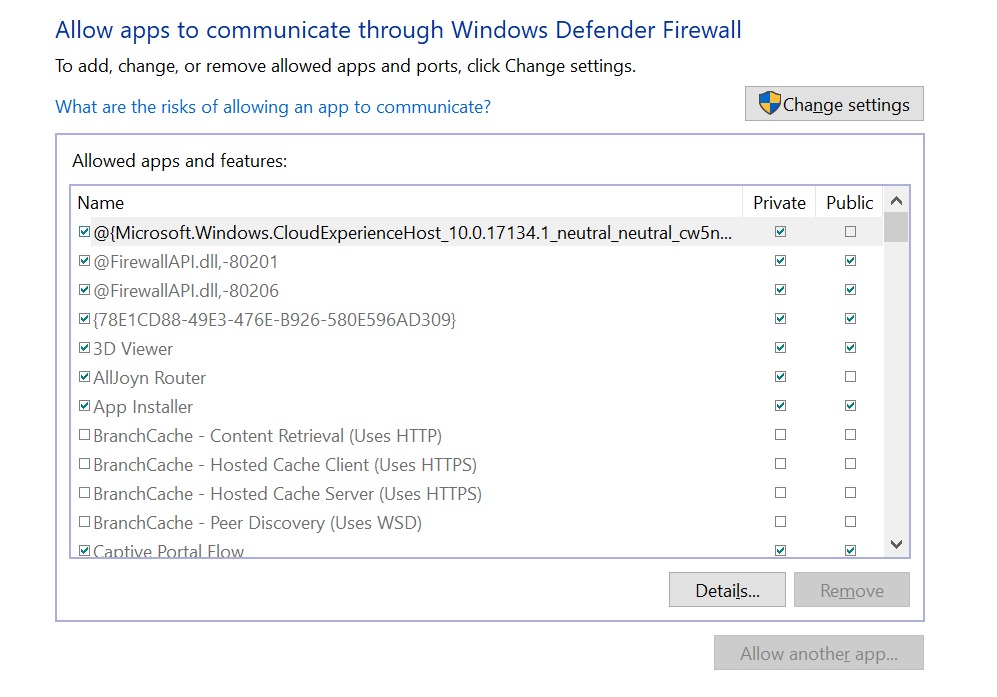Enable Public for BranchCache Peer Discovery
The image size is (997, 697).
click(x=850, y=521)
